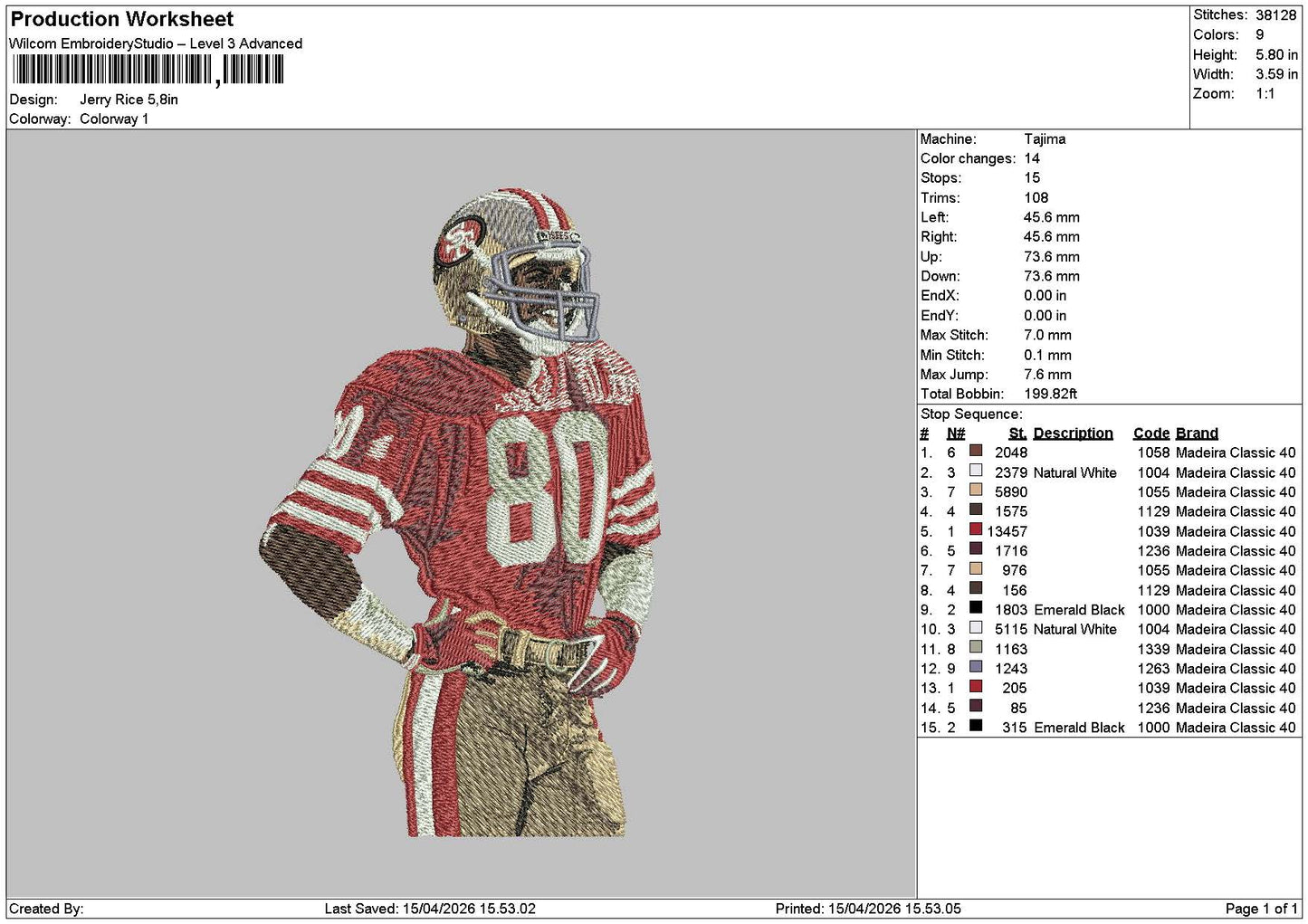The height and width of the screenshot is (924, 1308).
Task: Click the Emerald Black swatch in stop row 9
Action: click(x=976, y=608)
